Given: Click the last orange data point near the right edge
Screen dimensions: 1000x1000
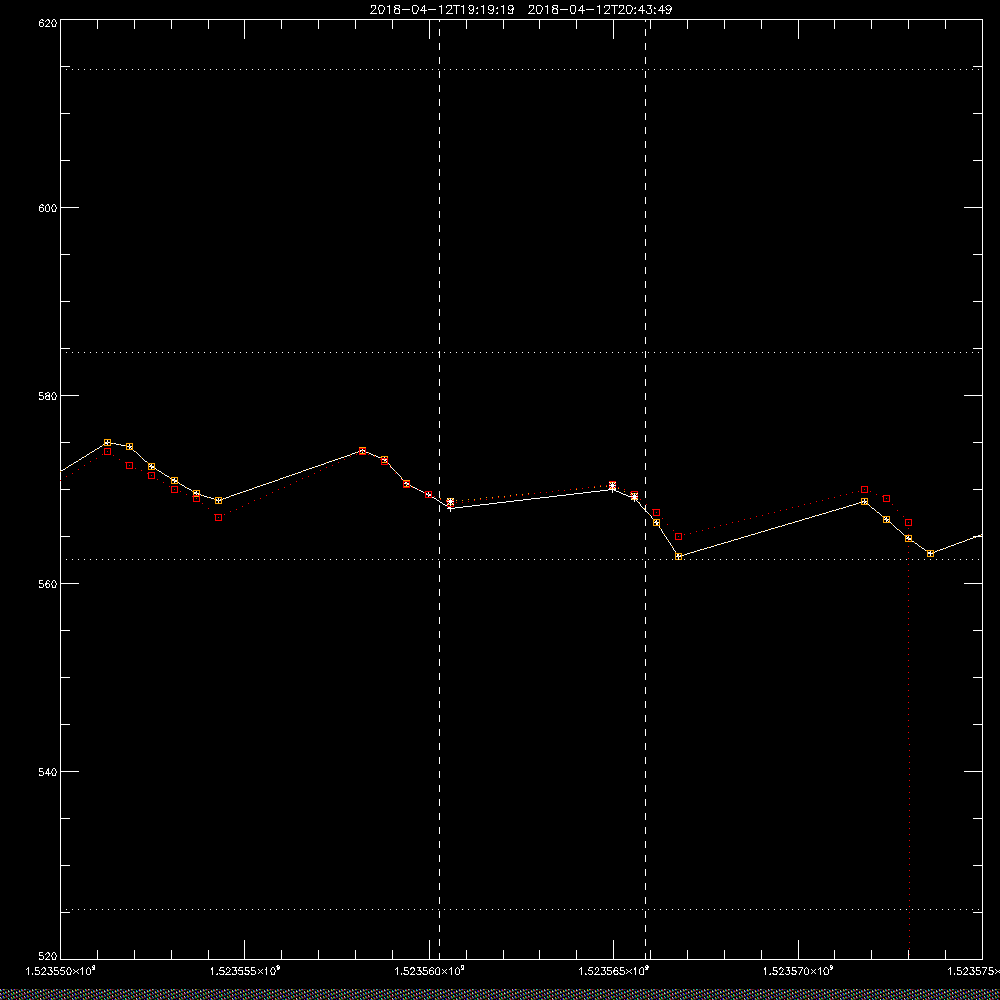Looking at the screenshot, I should [930, 554].
